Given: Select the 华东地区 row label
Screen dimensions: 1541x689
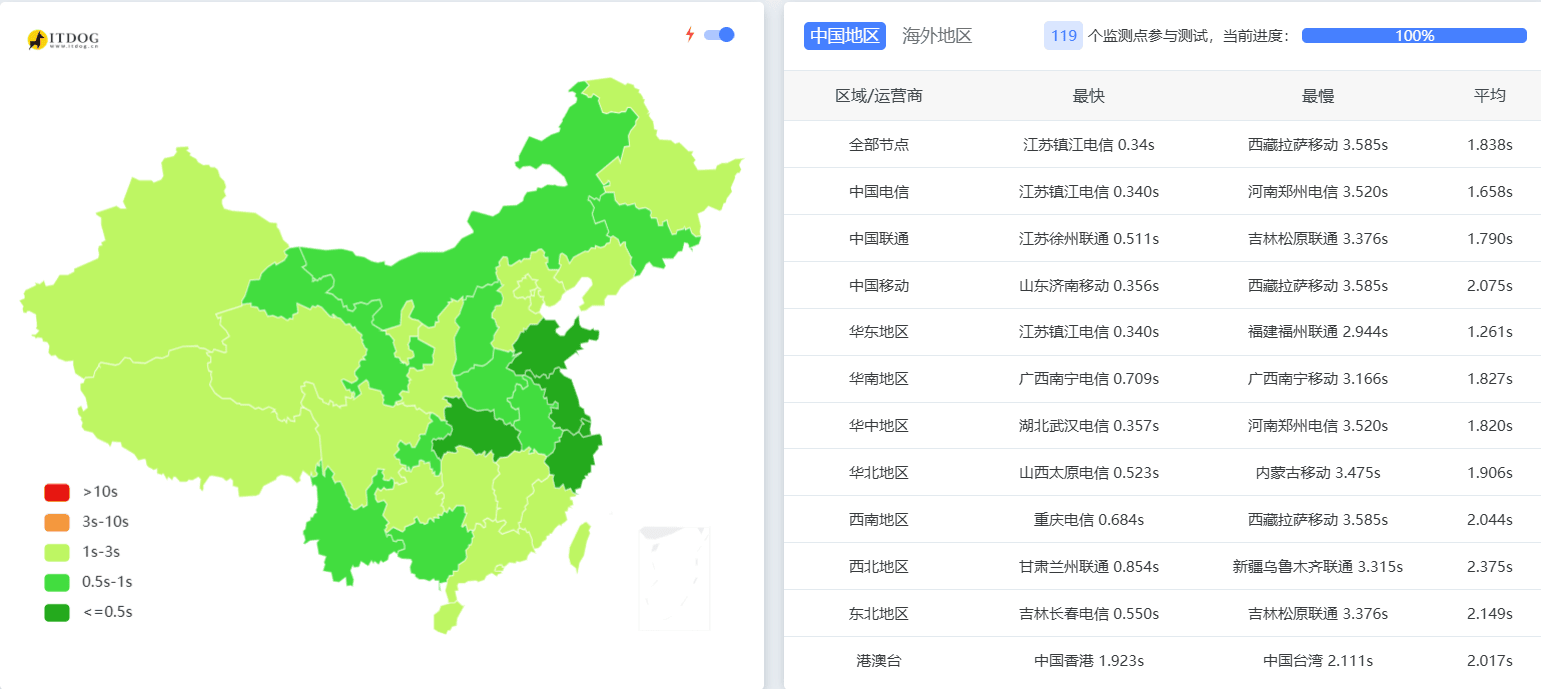Looking at the screenshot, I should click(x=878, y=332).
